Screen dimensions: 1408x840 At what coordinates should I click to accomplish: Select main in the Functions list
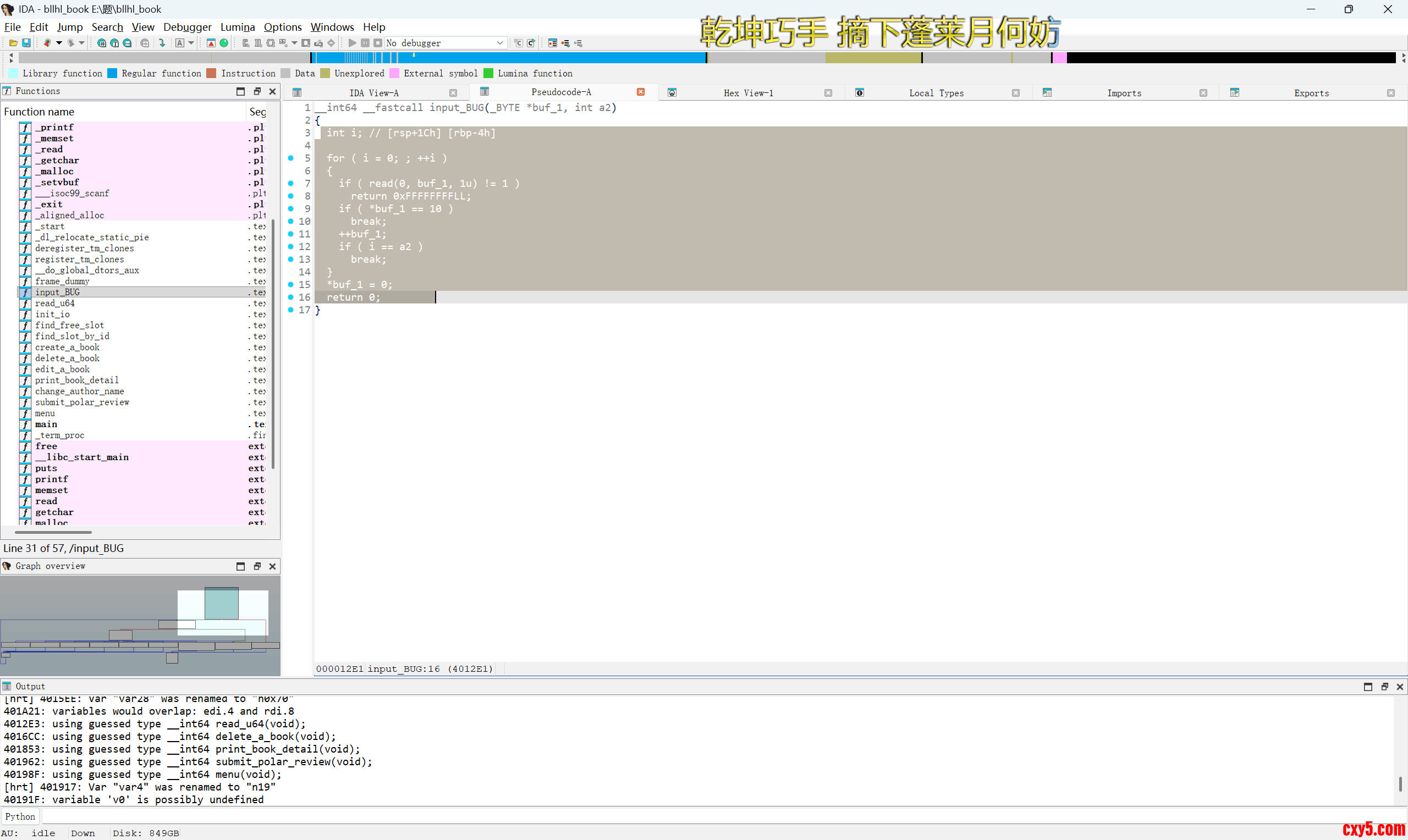point(46,424)
